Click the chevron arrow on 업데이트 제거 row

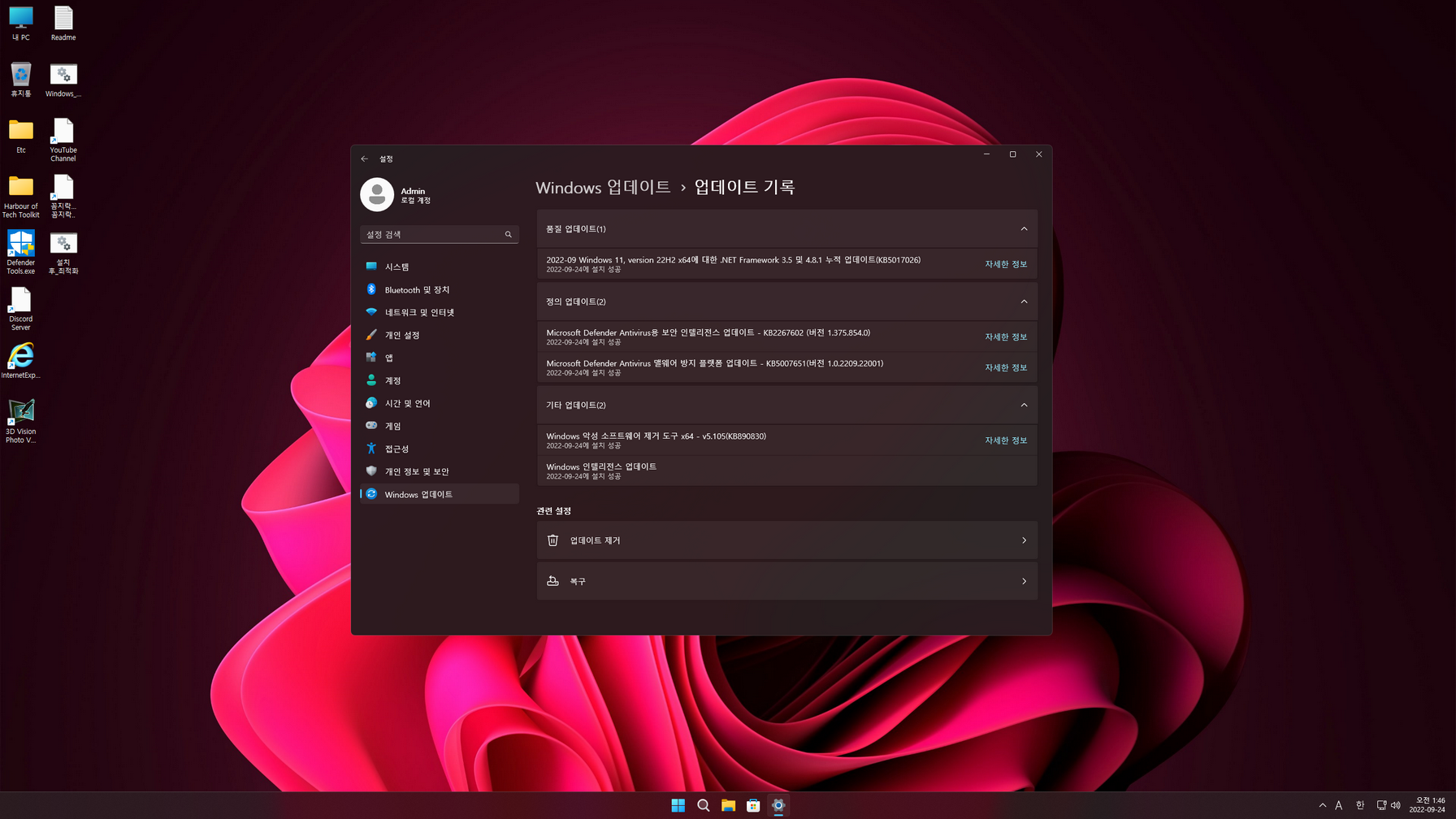[x=1024, y=540]
